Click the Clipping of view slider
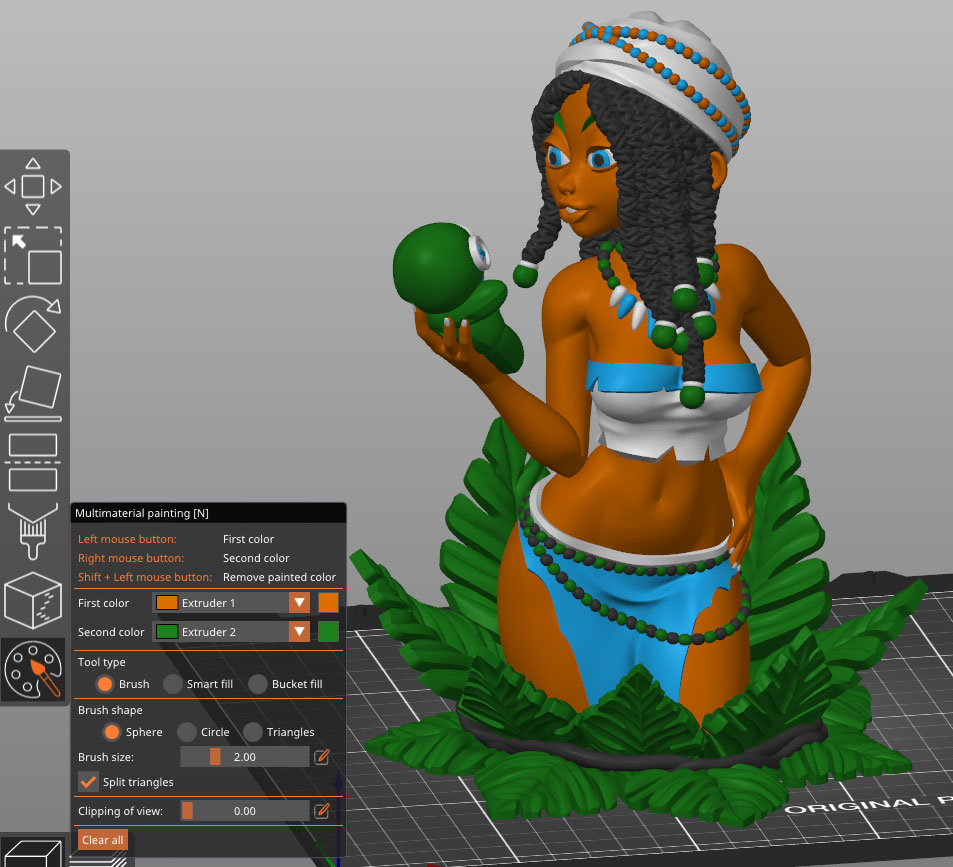Viewport: 953px width, 867px height. point(244,811)
